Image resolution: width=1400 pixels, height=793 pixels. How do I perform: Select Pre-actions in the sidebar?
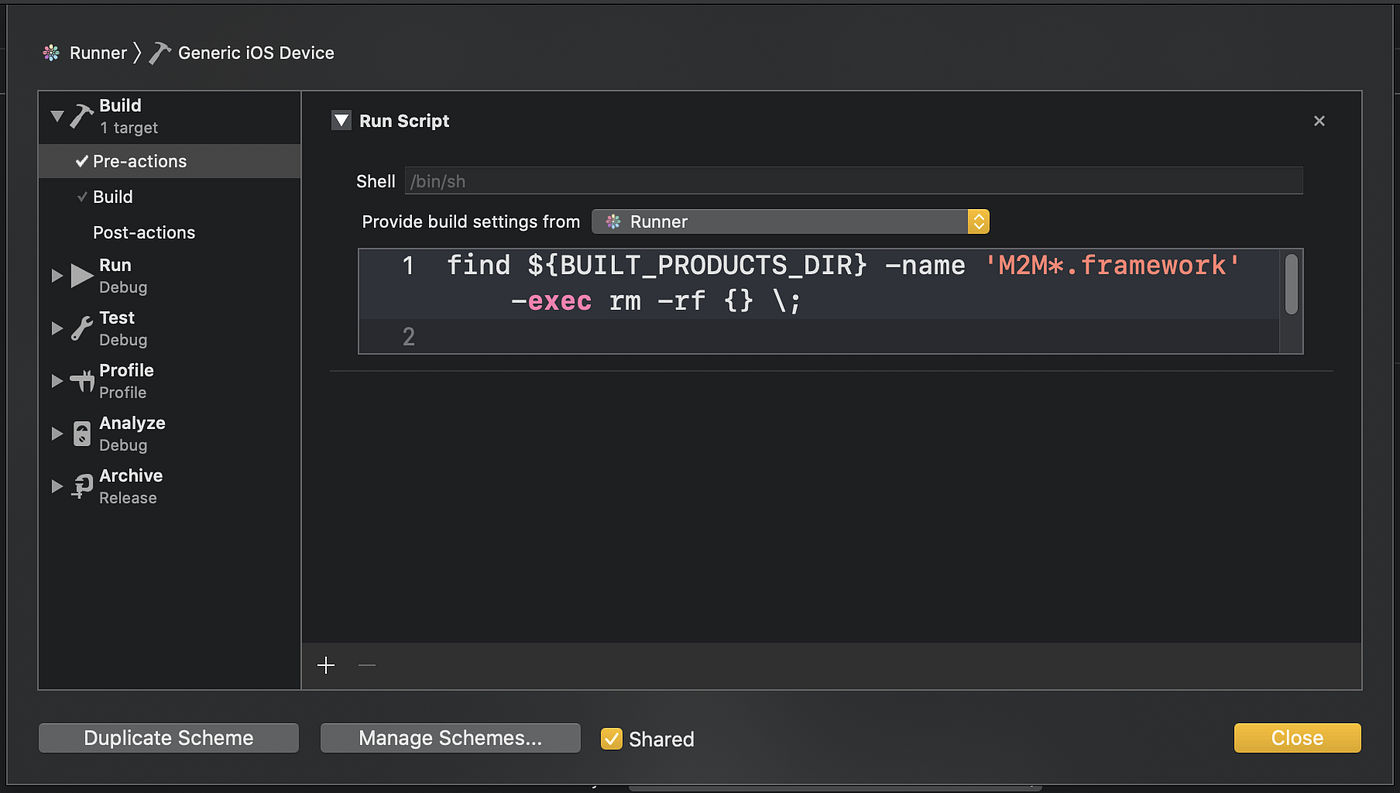tap(170, 161)
